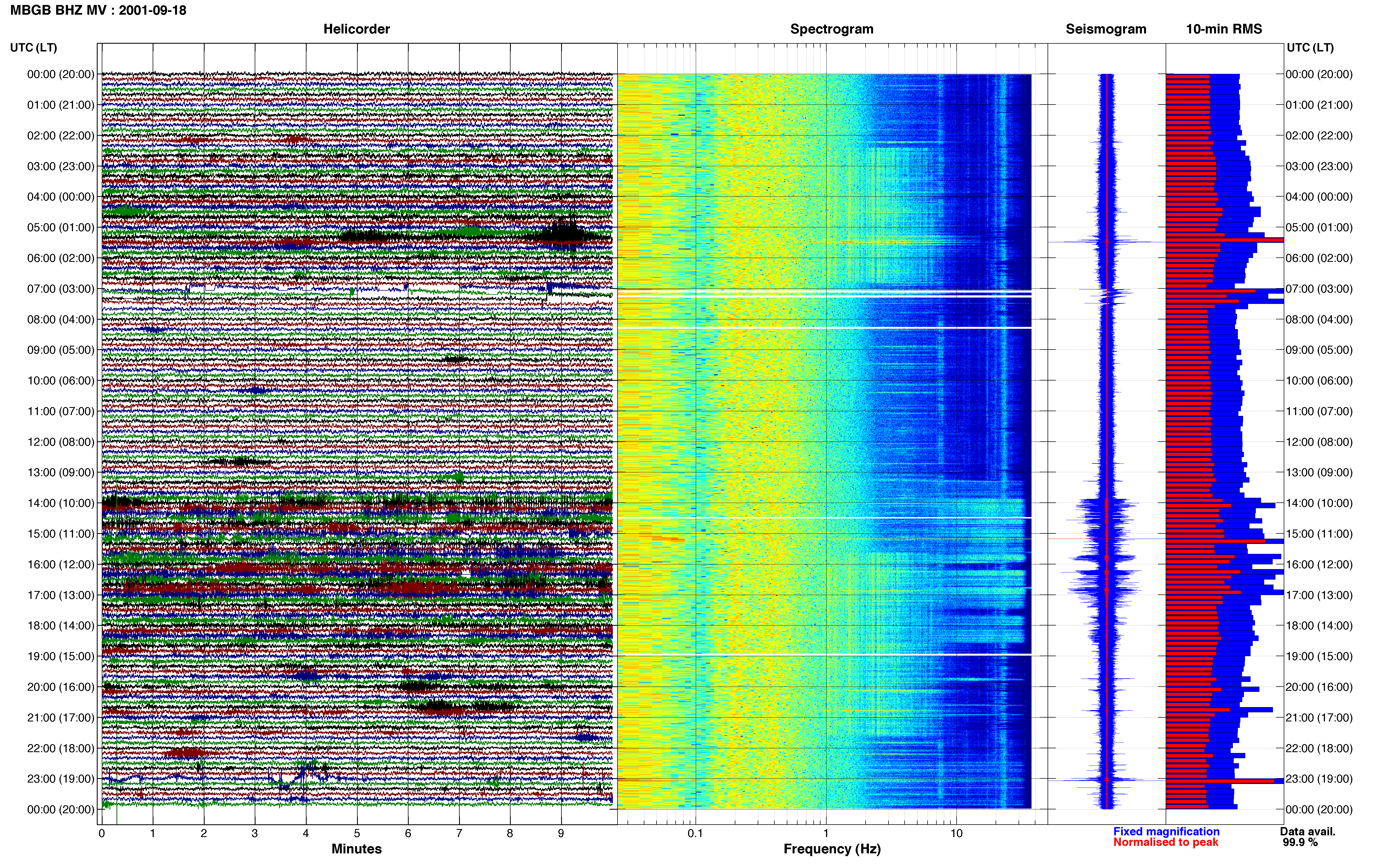The width and height of the screenshot is (1388, 868).
Task: Click the plot title 'MBGB BHZ MV : 2001-09-18'
Action: [98, 10]
